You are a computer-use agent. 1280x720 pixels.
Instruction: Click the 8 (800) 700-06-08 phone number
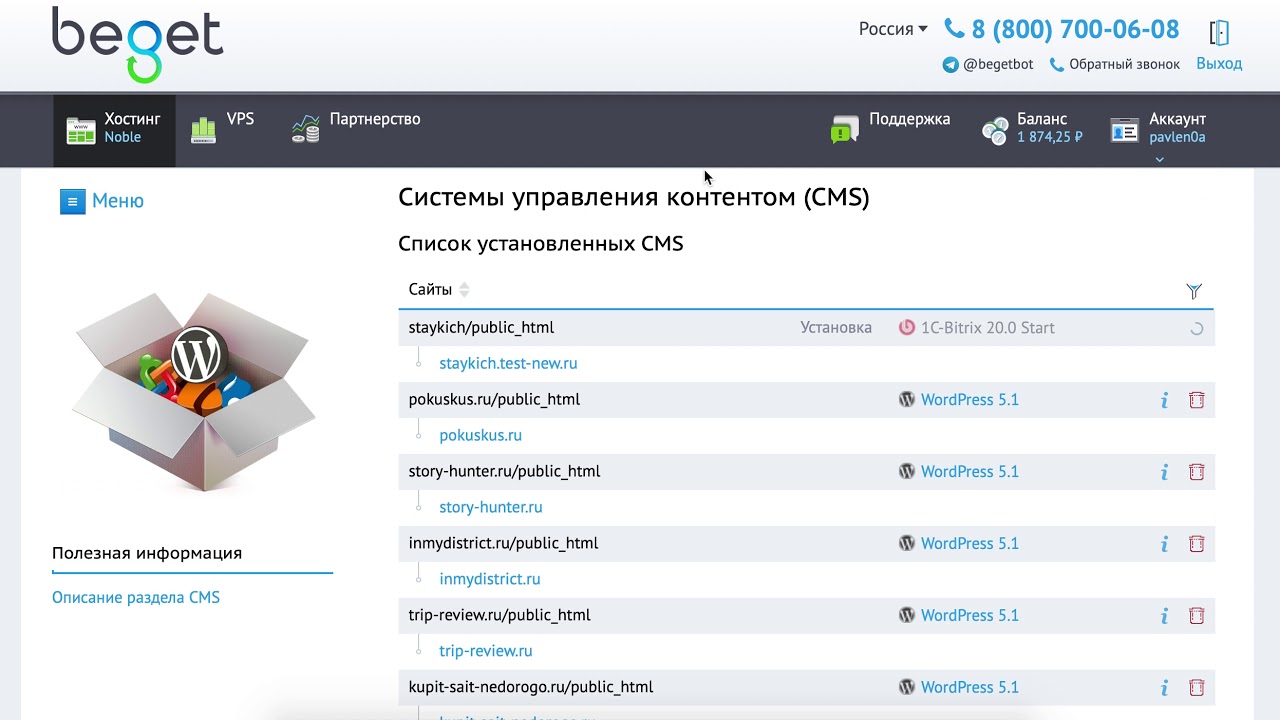[x=1075, y=29]
